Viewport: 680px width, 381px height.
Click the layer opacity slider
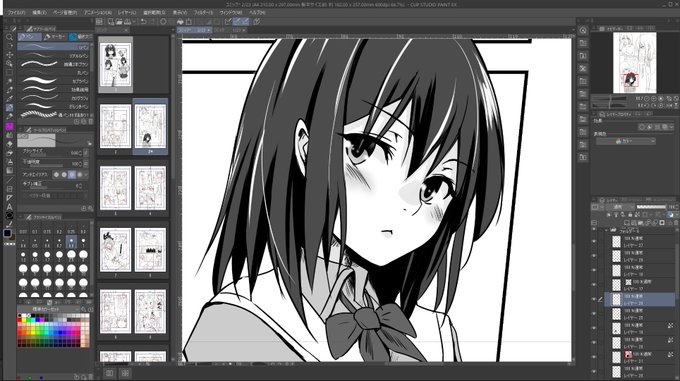click(651, 207)
